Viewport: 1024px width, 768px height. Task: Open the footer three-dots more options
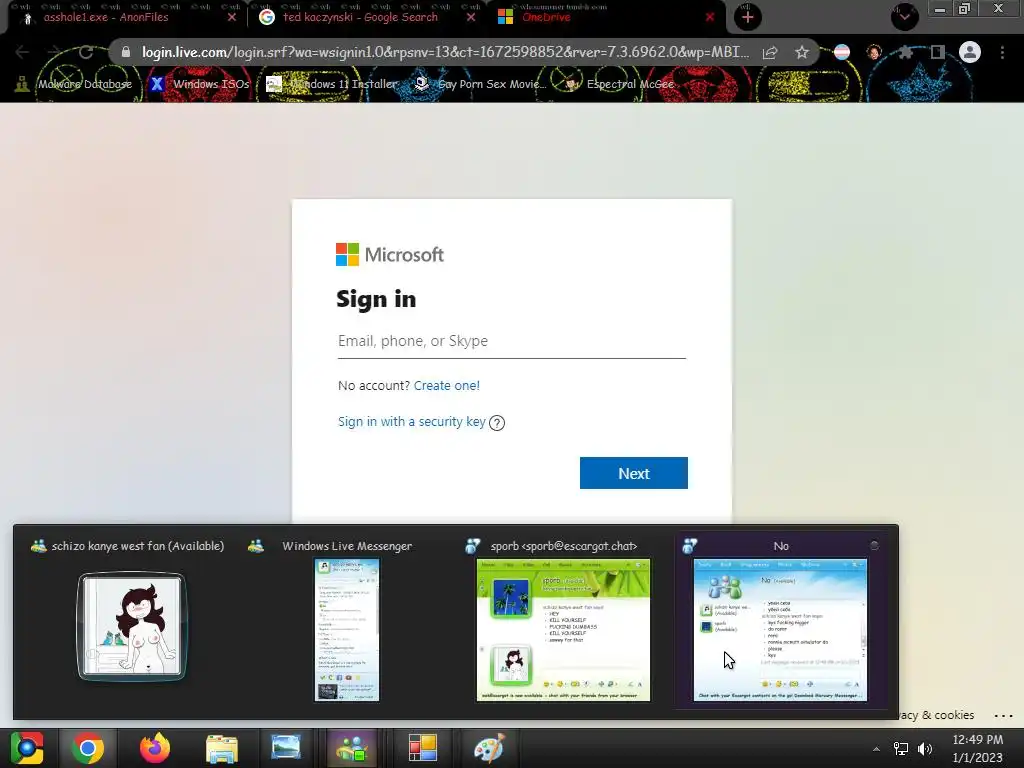1003,716
